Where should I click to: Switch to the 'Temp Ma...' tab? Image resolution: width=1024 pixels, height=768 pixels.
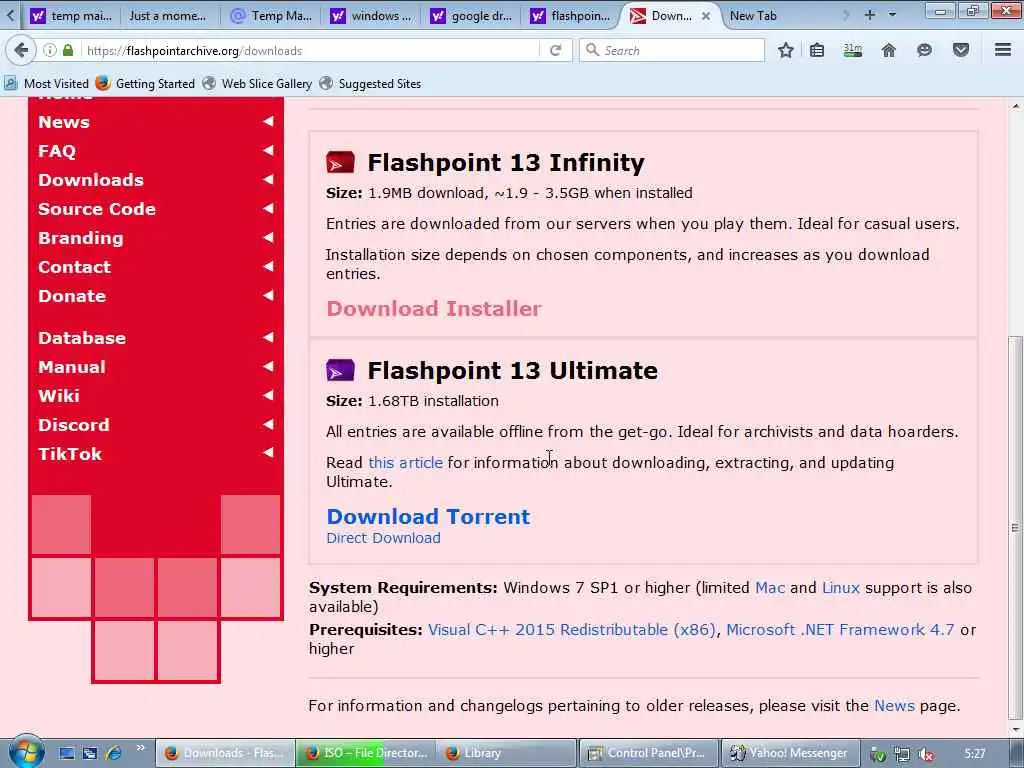272,16
